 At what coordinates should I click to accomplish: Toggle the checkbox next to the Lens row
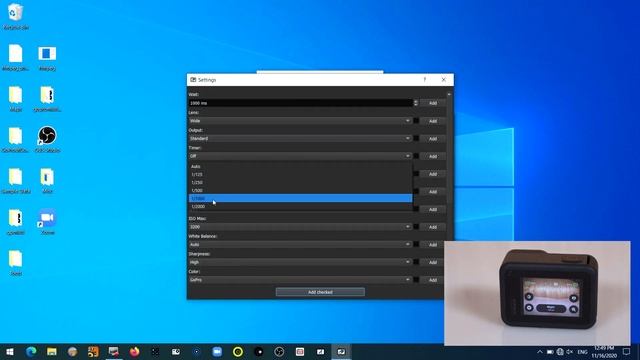pos(416,121)
